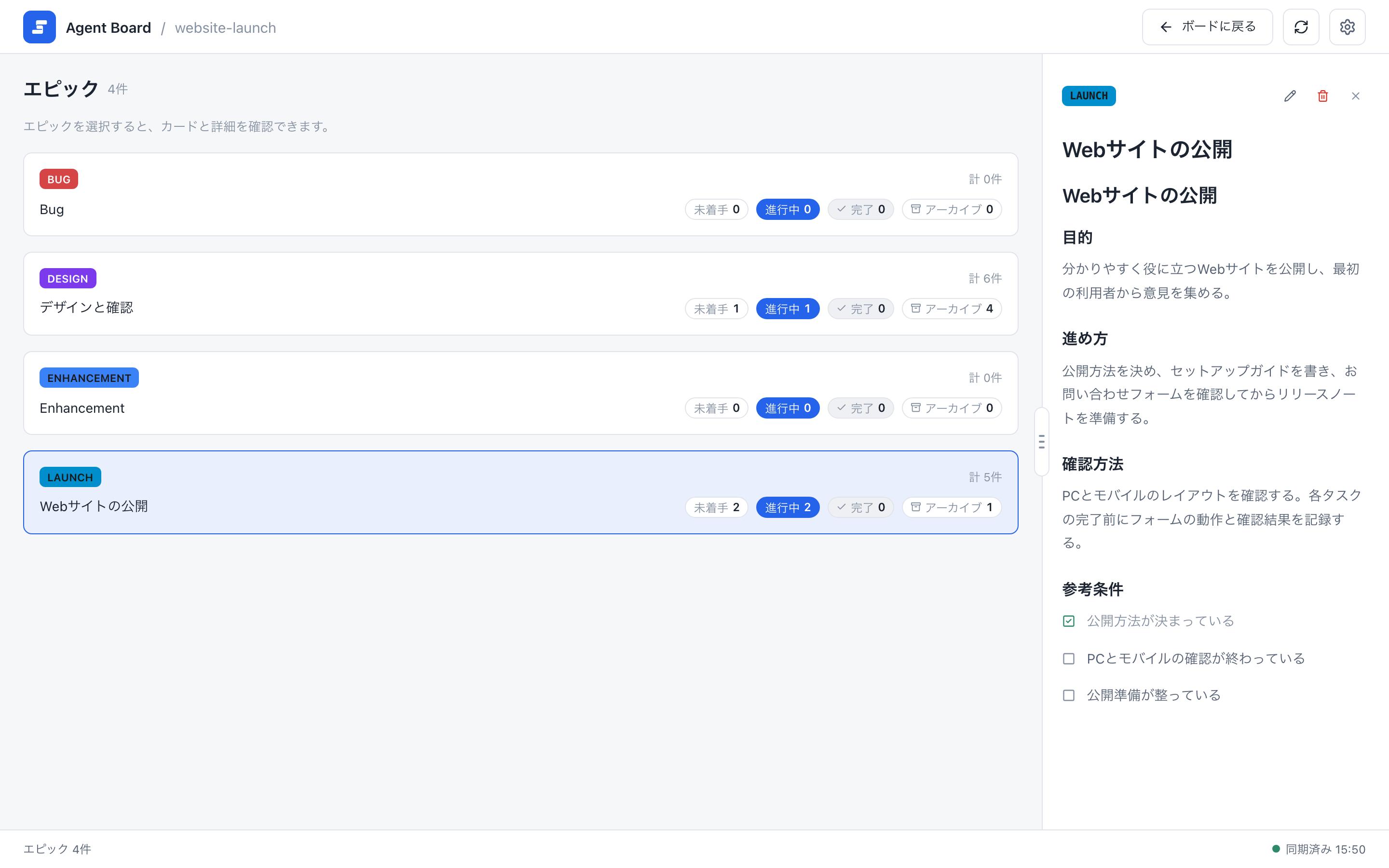Viewport: 1389px width, 868px height.
Task: Open the website-launch breadcrumb
Action: tap(225, 27)
